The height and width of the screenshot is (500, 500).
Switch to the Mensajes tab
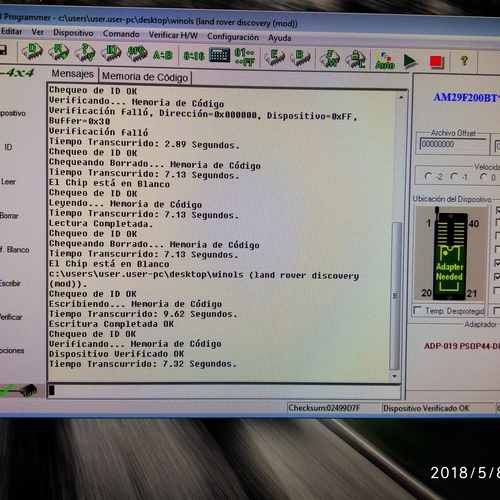(x=72, y=74)
